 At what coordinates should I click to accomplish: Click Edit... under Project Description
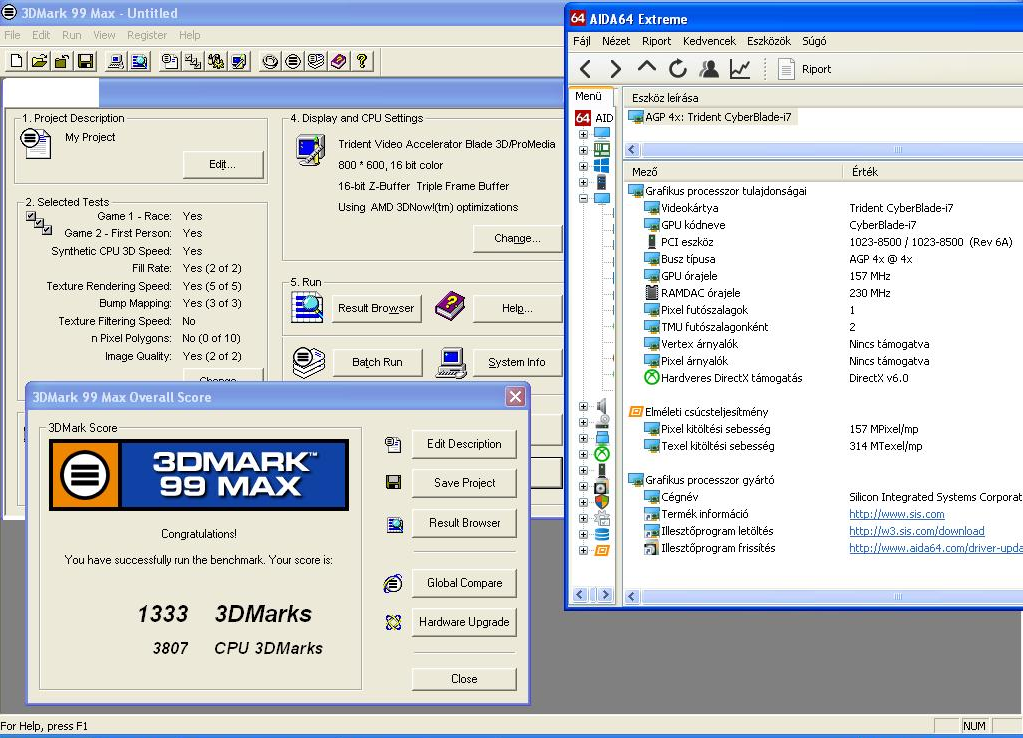(222, 164)
